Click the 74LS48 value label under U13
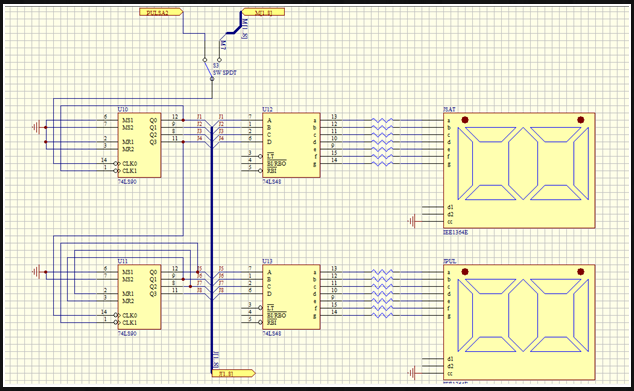Screen dimensions: 634x391 (272, 334)
